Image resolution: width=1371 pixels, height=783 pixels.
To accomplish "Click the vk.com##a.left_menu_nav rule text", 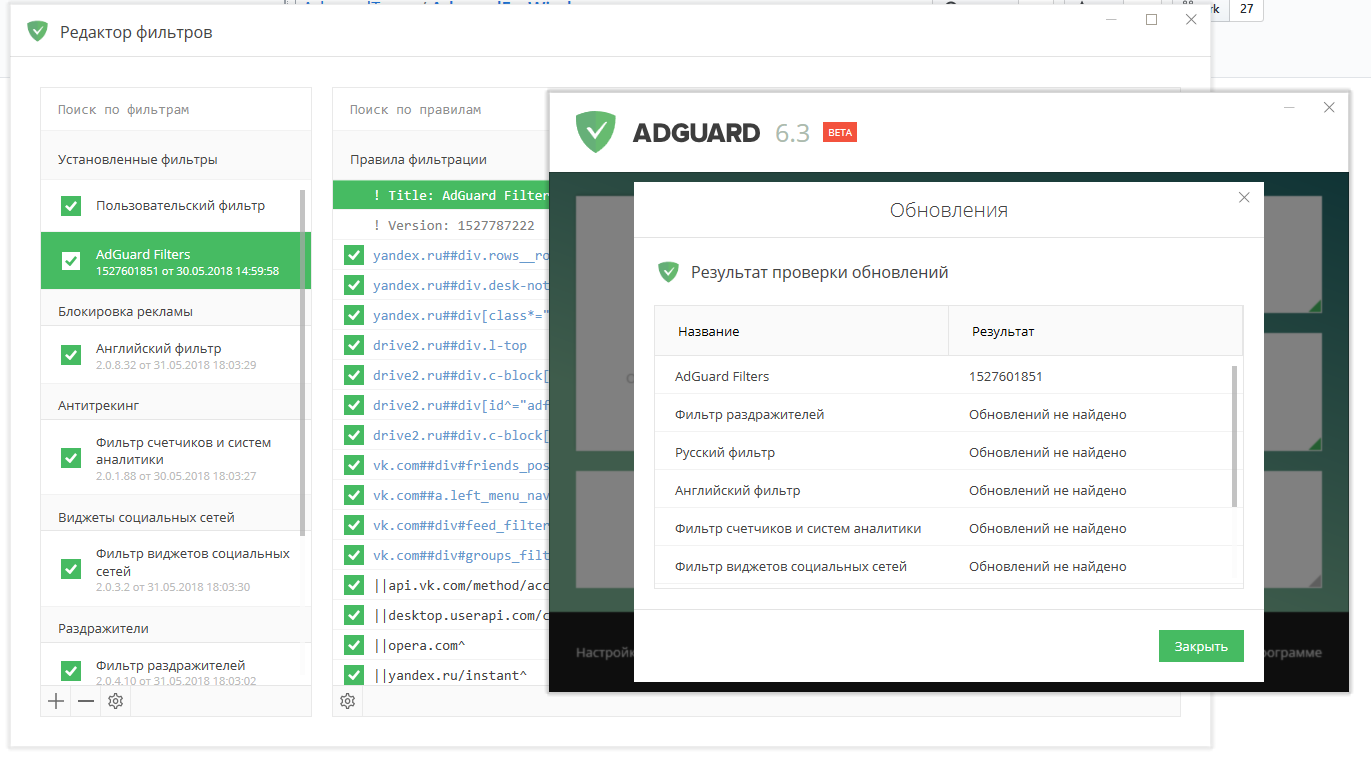I will [461, 495].
